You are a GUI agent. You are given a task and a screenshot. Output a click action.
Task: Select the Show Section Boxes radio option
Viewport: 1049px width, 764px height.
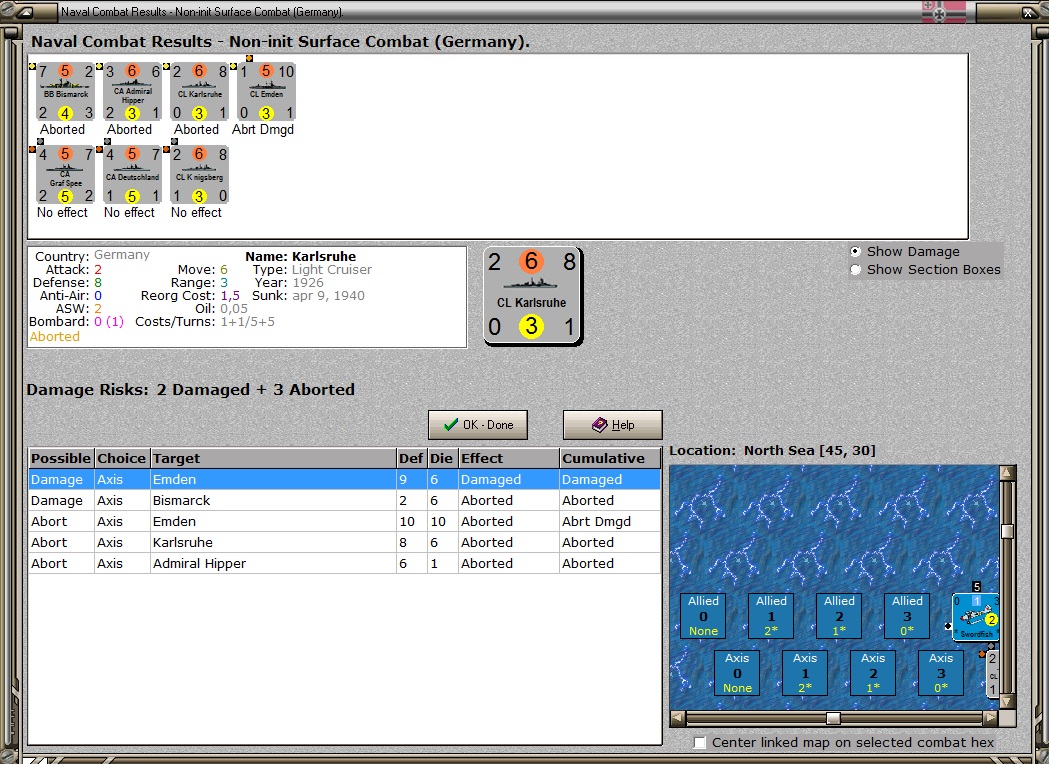click(855, 270)
